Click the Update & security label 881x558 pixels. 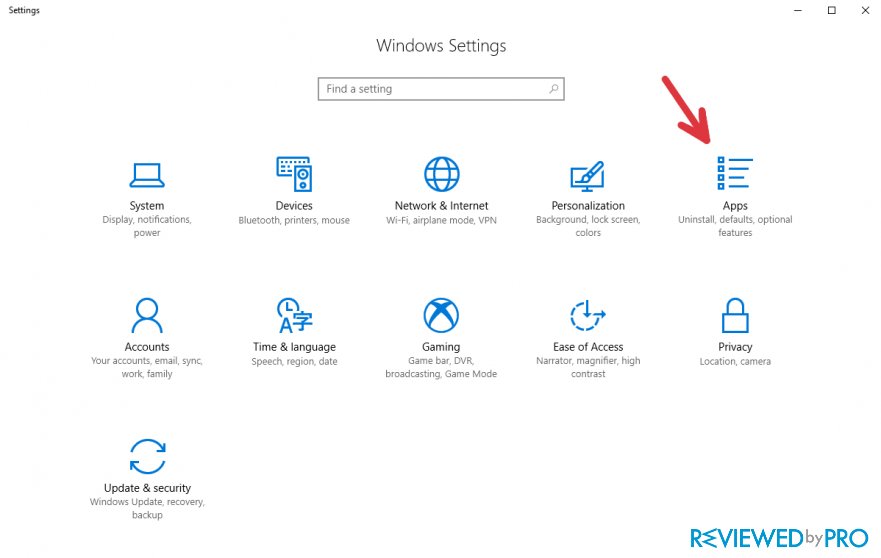pos(147,488)
